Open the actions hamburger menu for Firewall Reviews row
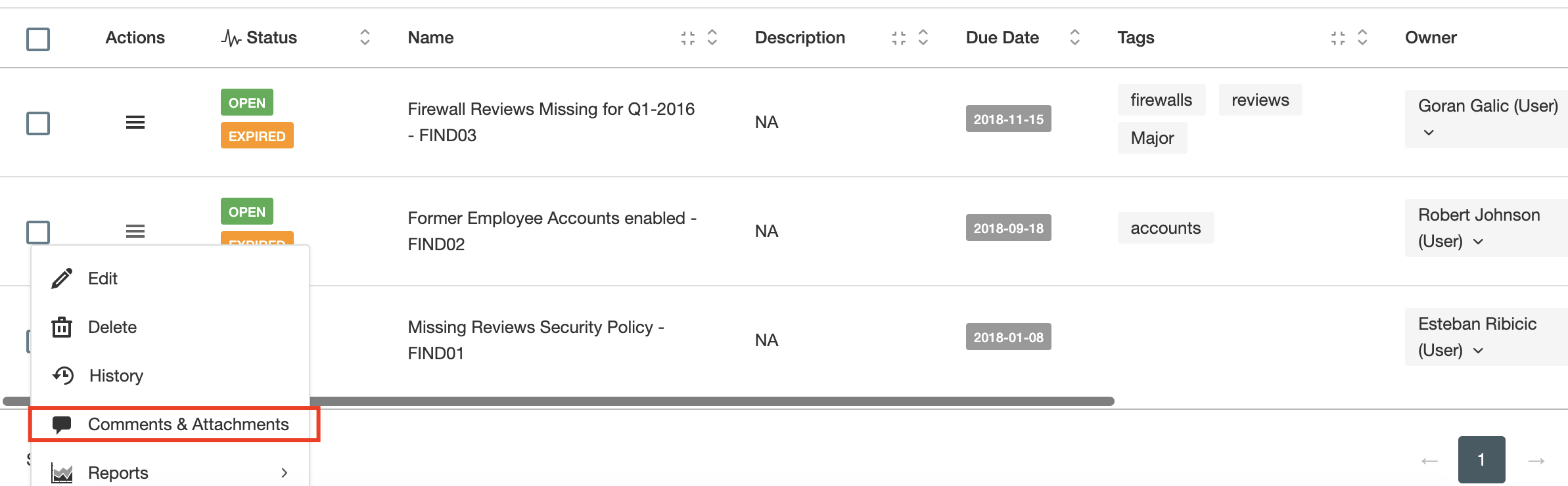 [x=135, y=122]
